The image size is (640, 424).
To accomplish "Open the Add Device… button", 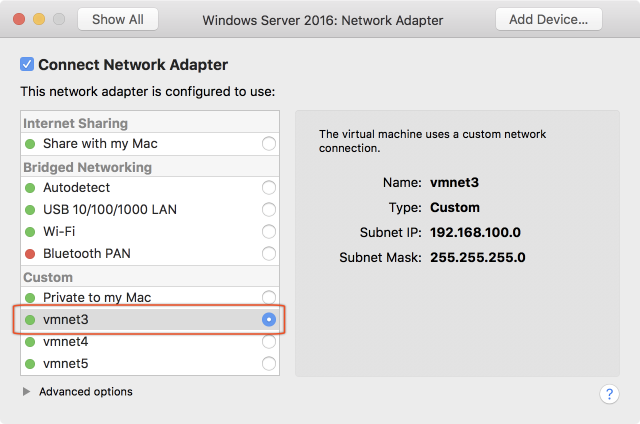I will [x=548, y=19].
